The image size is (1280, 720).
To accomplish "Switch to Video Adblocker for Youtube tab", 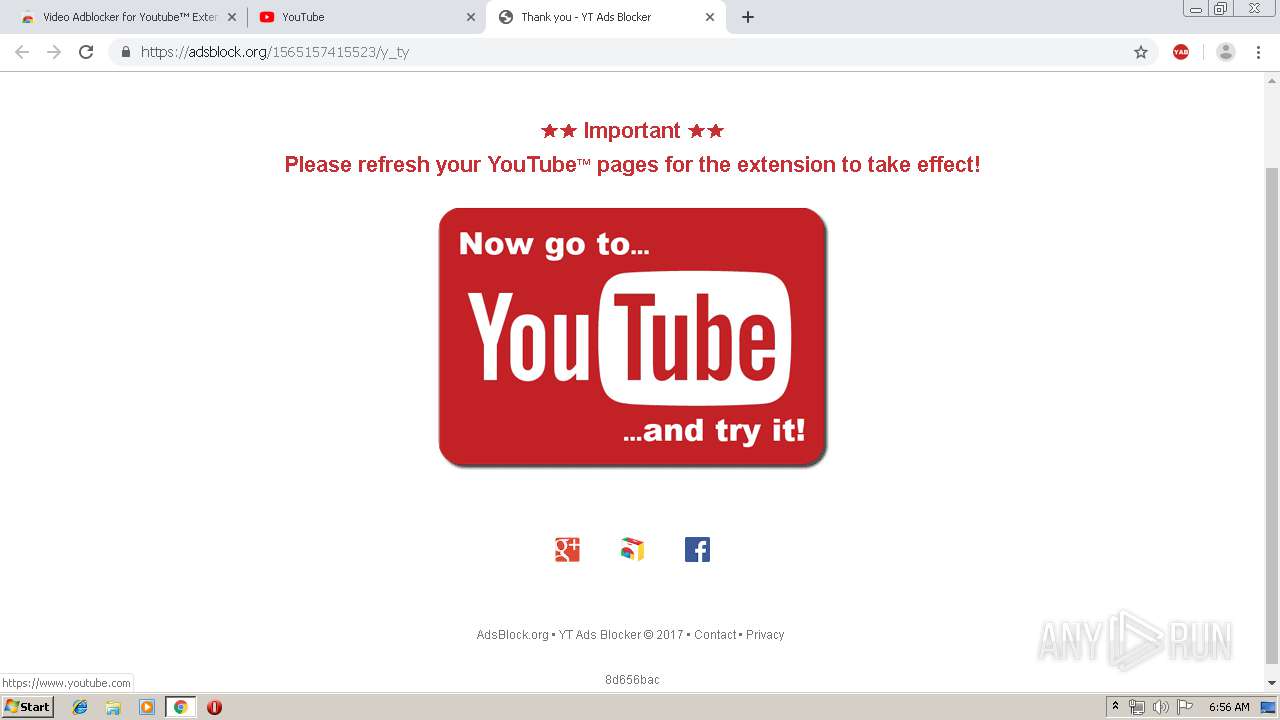I will coord(127,17).
